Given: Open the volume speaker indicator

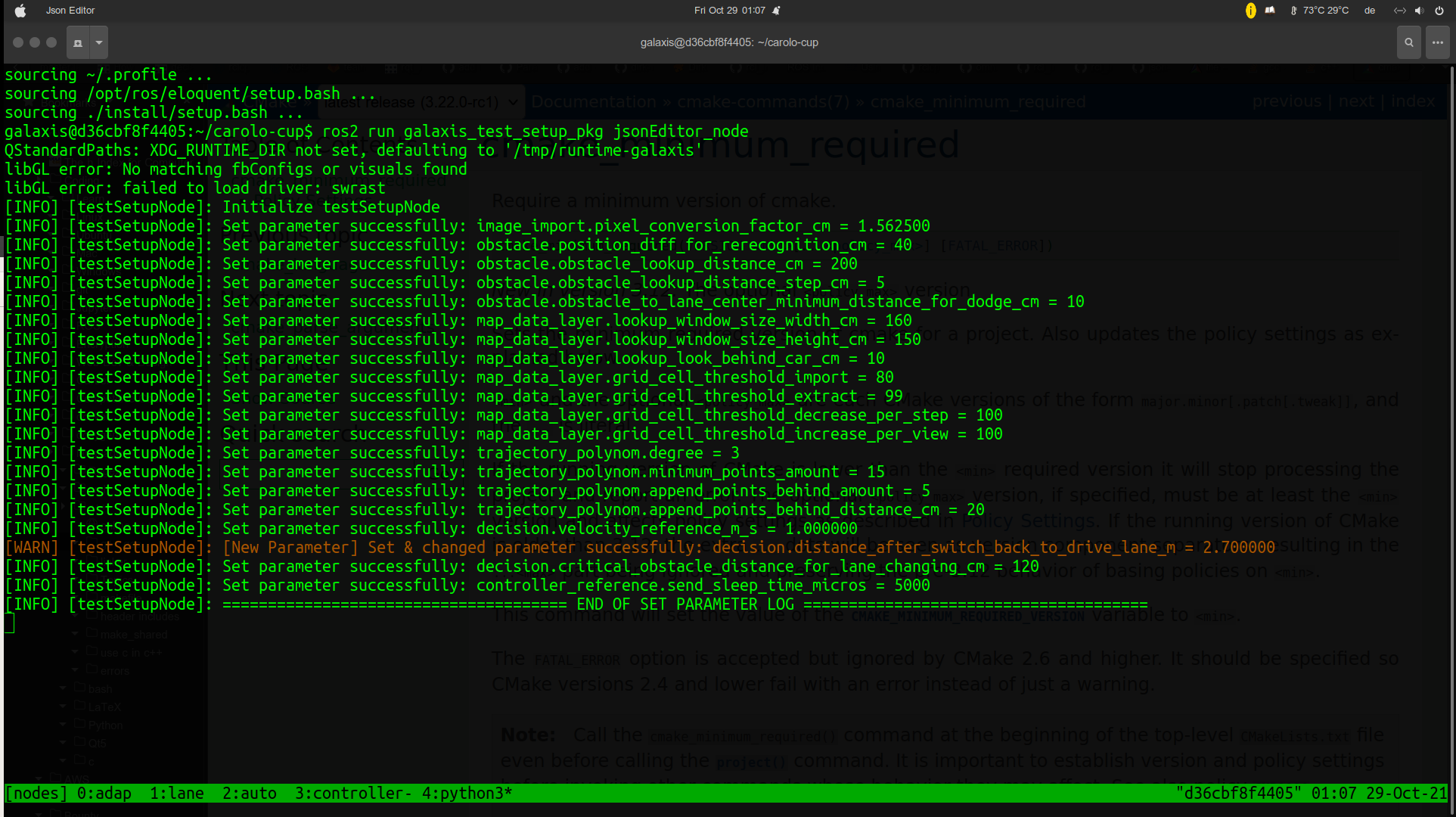Looking at the screenshot, I should point(1420,11).
